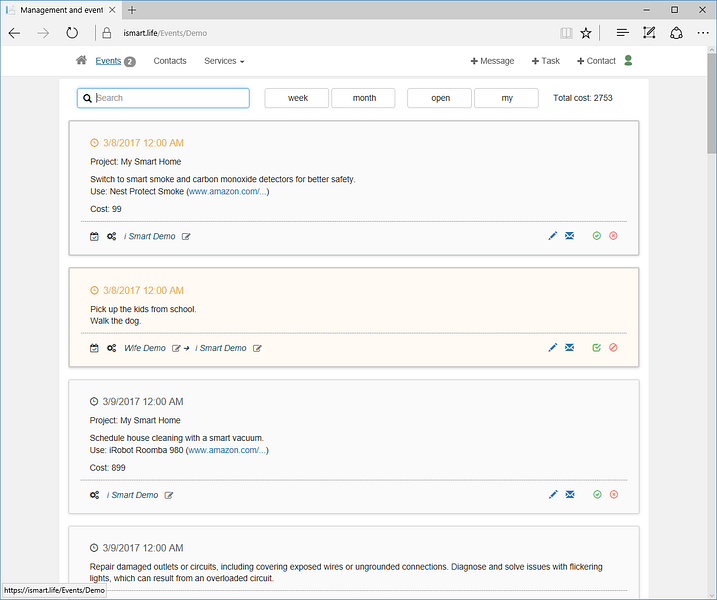Mark Pick up kids event as done

pyautogui.click(x=597, y=348)
